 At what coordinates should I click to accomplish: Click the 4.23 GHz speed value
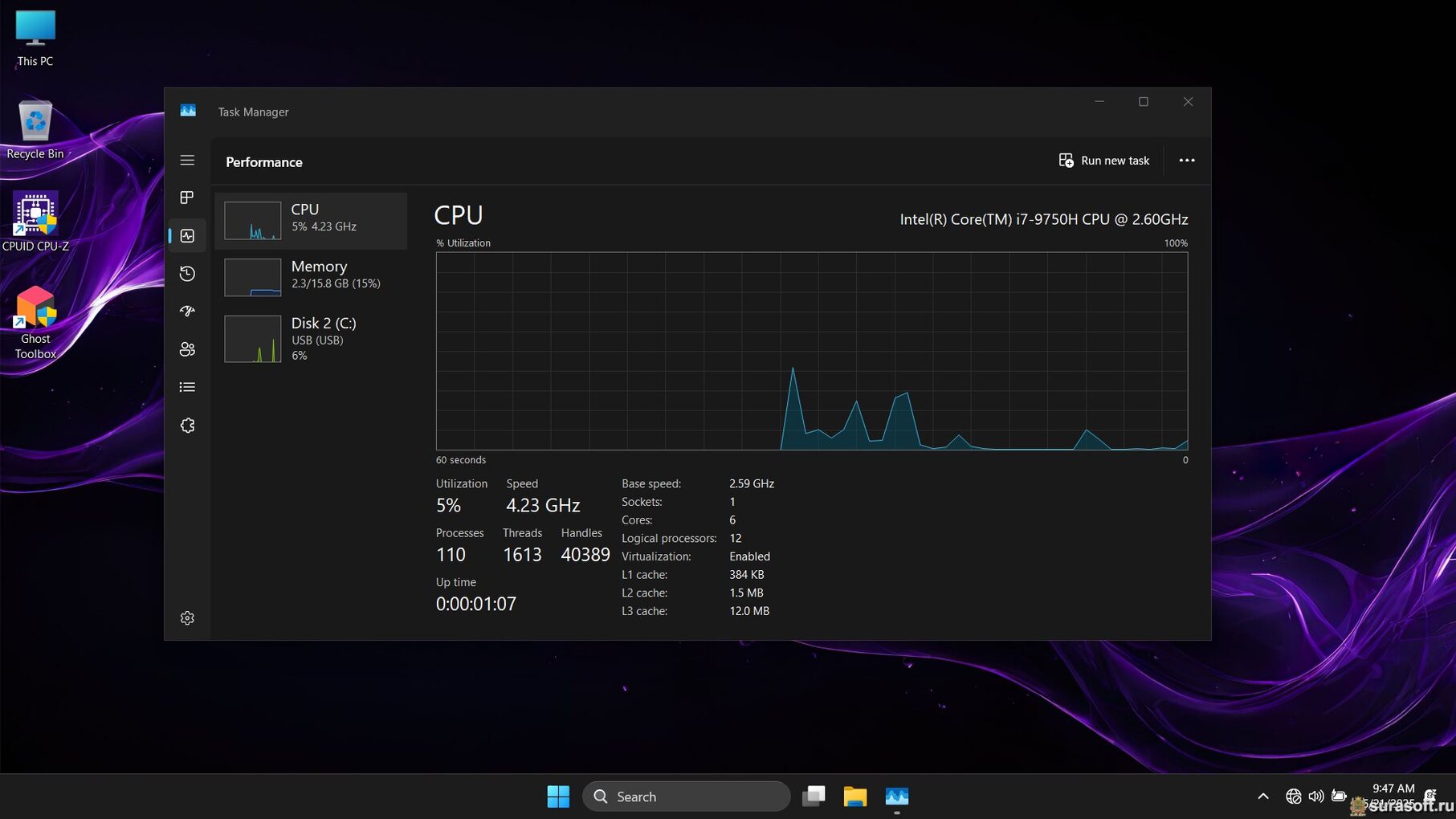pos(543,505)
